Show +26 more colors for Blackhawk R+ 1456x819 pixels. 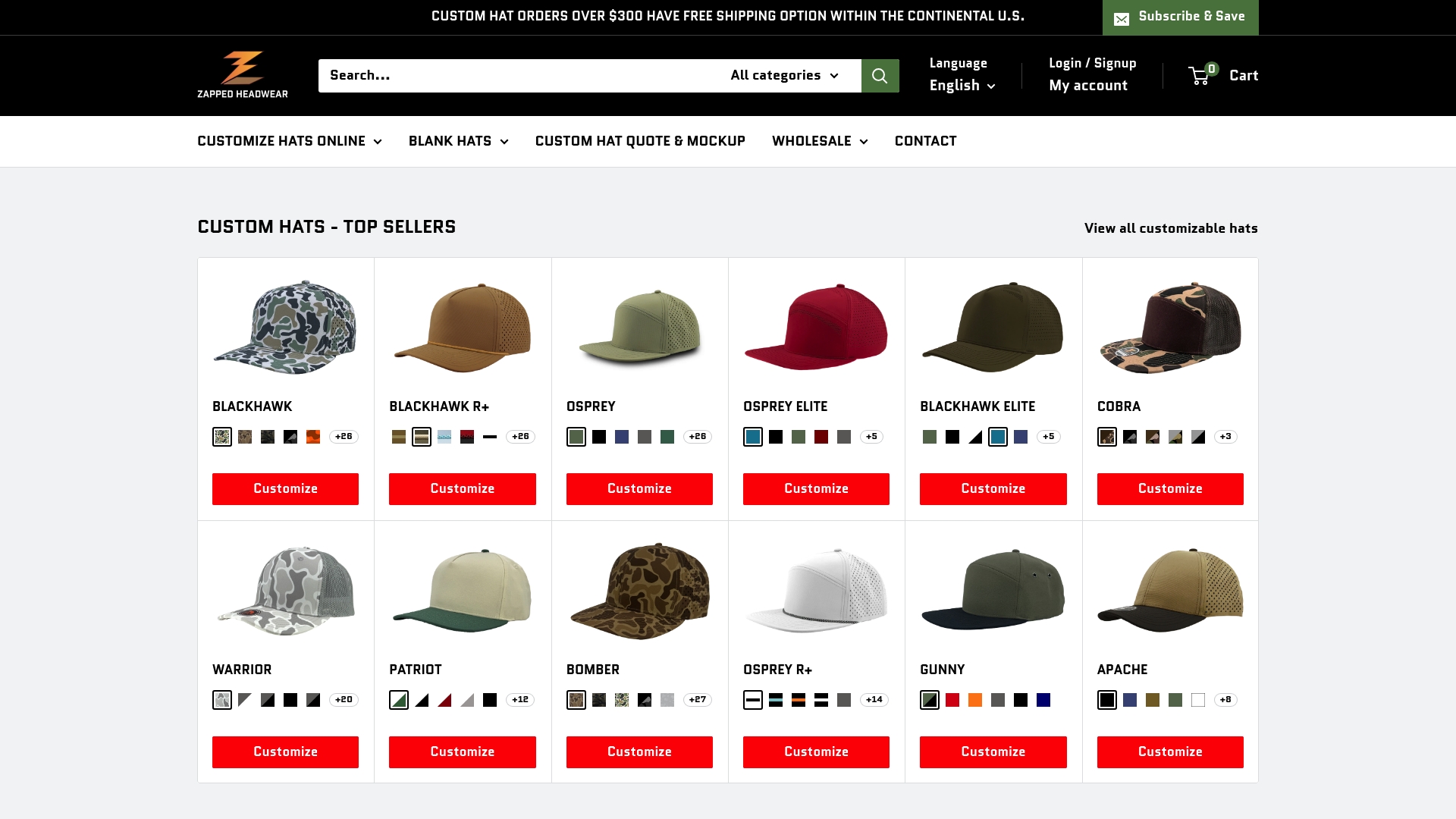[520, 437]
